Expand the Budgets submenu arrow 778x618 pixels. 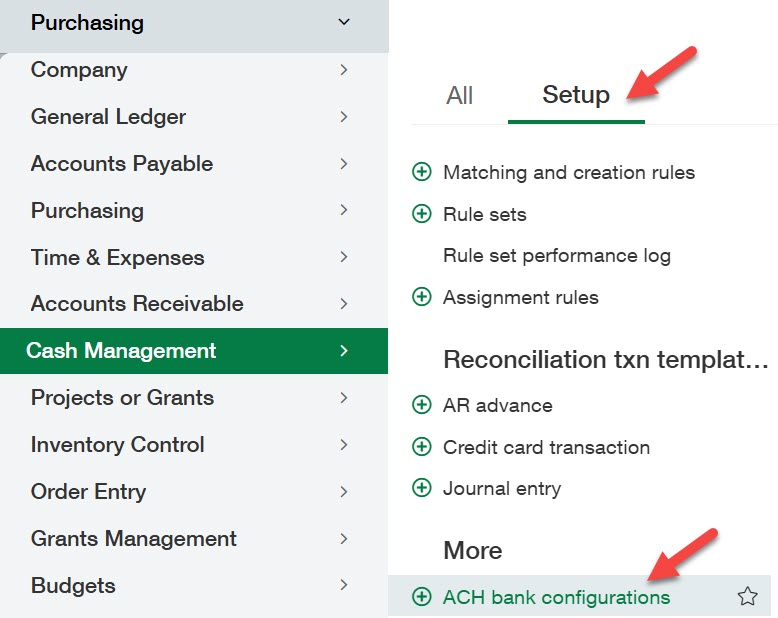(344, 585)
